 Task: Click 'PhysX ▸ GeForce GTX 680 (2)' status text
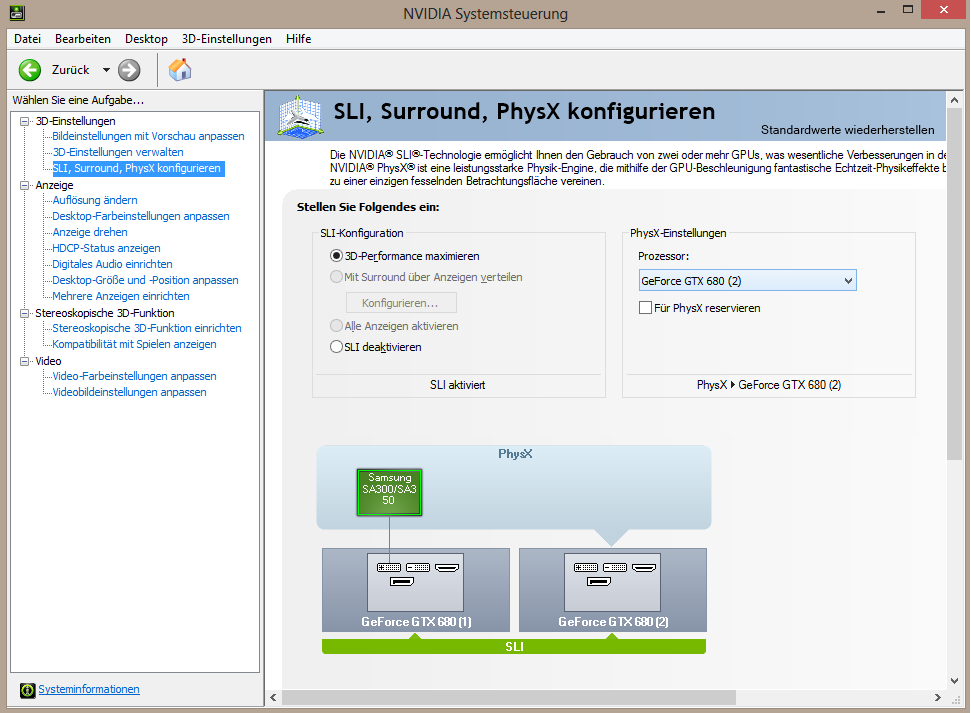[x=769, y=385]
